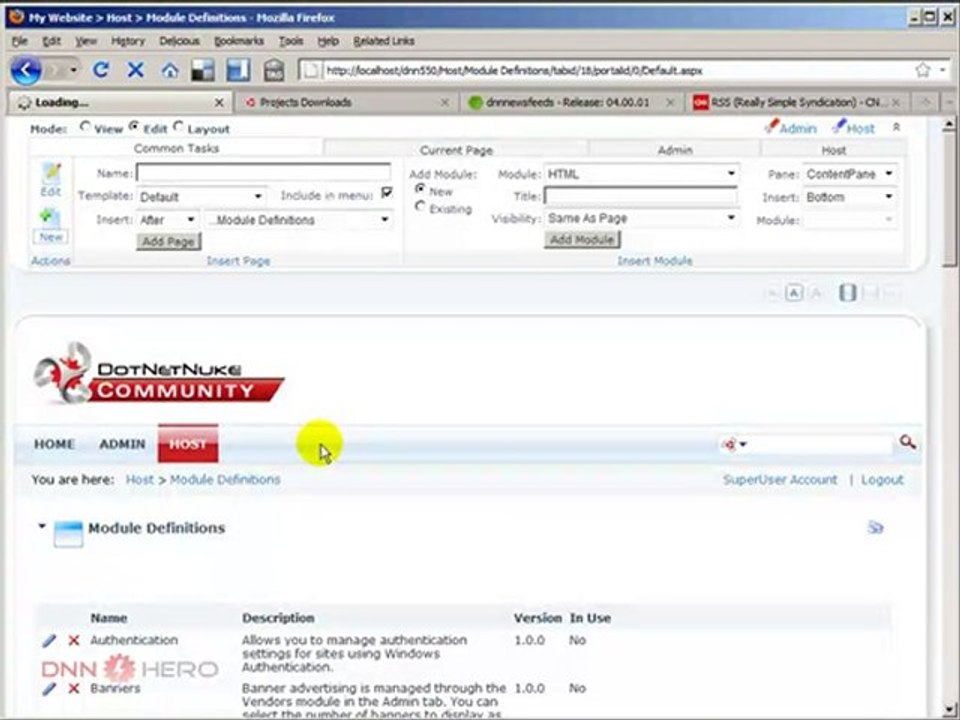Select the Existing module radio button
This screenshot has width=960, height=720.
pos(420,207)
